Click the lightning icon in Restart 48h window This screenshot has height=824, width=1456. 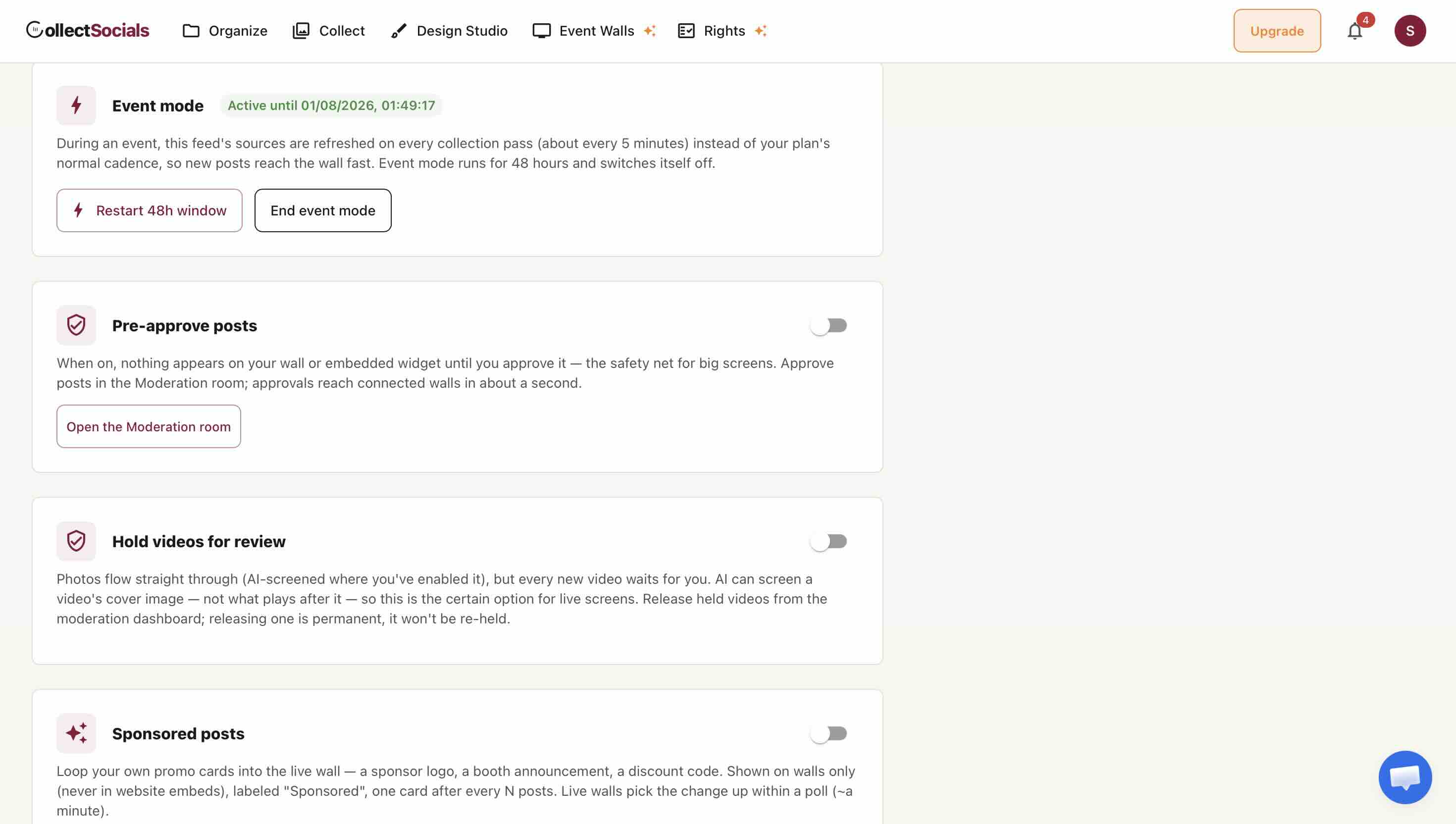[x=79, y=210]
